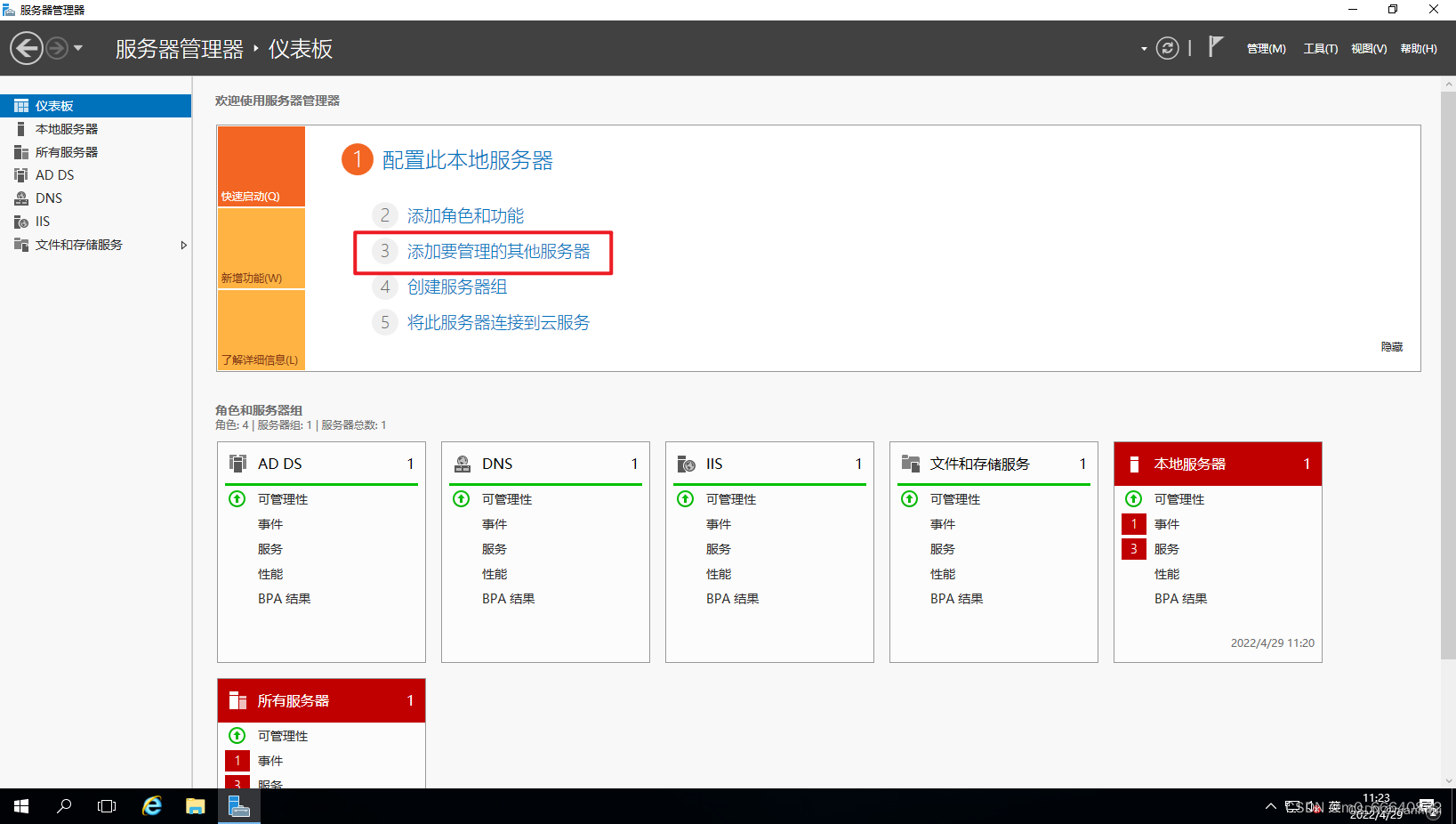Click the IIS tile icon

[x=687, y=464]
